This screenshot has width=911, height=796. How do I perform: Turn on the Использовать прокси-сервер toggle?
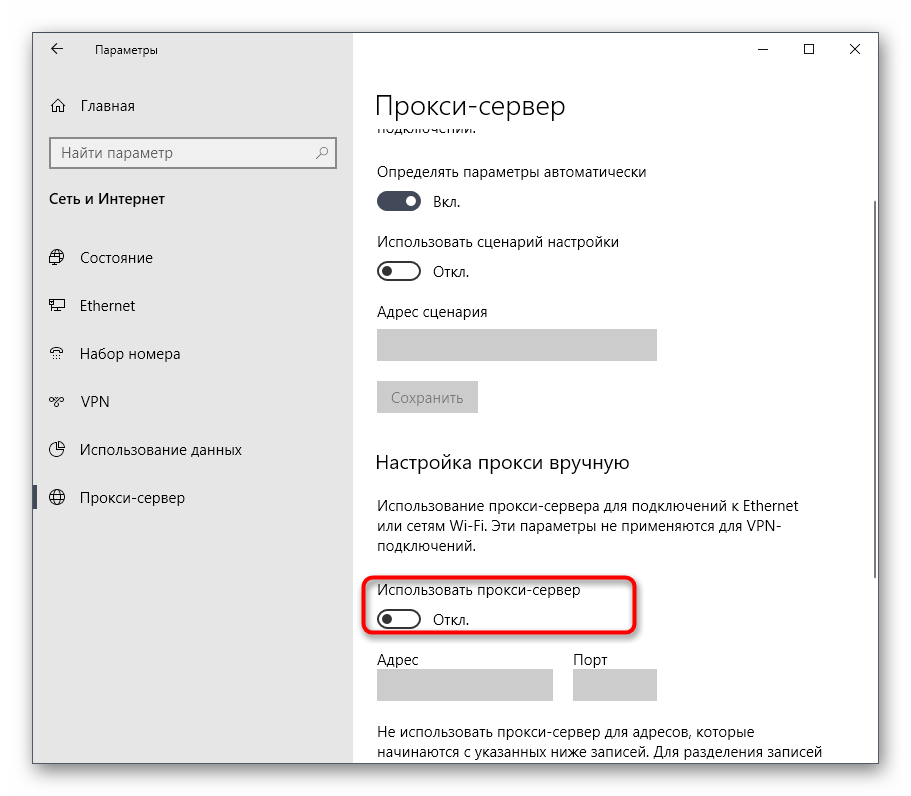399,620
